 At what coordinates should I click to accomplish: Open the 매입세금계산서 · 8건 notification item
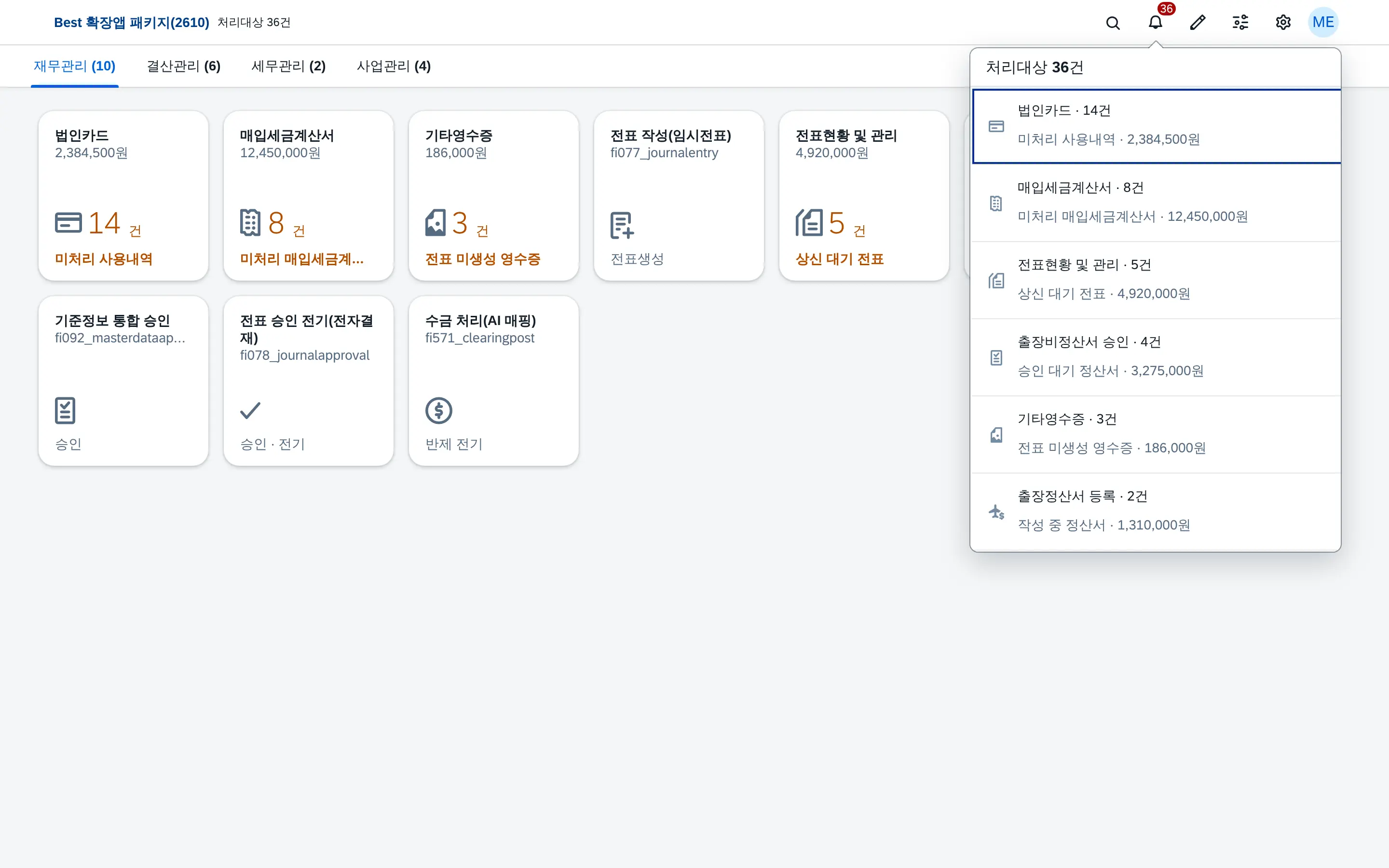pyautogui.click(x=1156, y=203)
